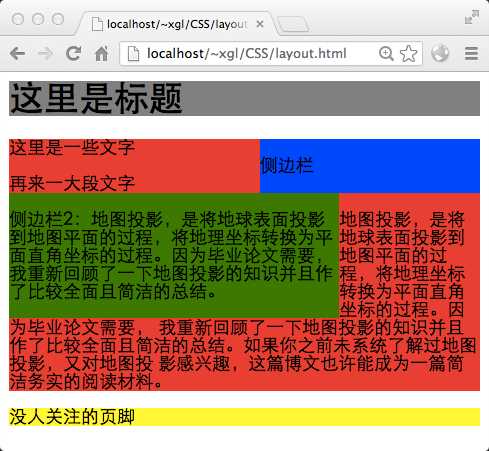Screen dimensions: 489x451
Task: Click the blue 侧边栏 sidebar text
Action: pos(287,165)
